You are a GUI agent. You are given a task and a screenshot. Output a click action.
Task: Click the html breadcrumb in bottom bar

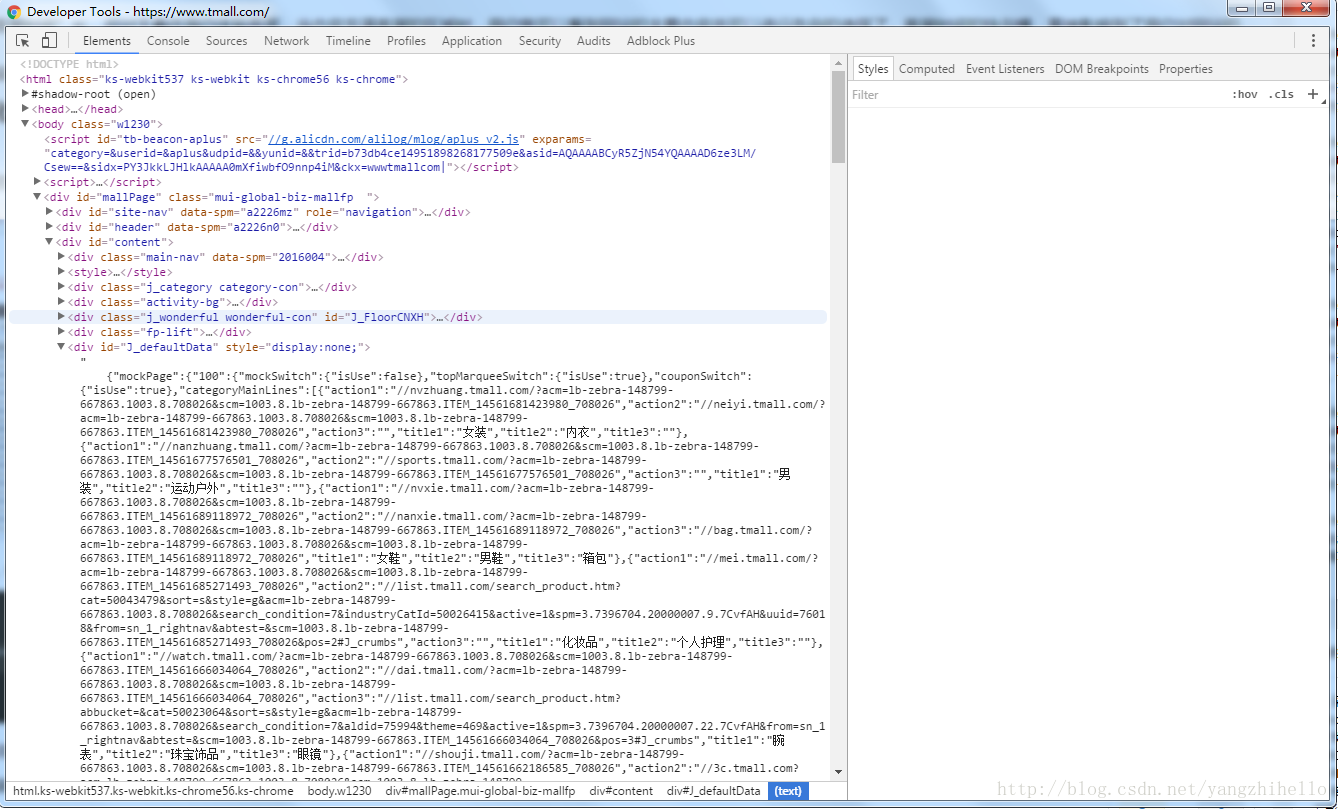(153, 791)
